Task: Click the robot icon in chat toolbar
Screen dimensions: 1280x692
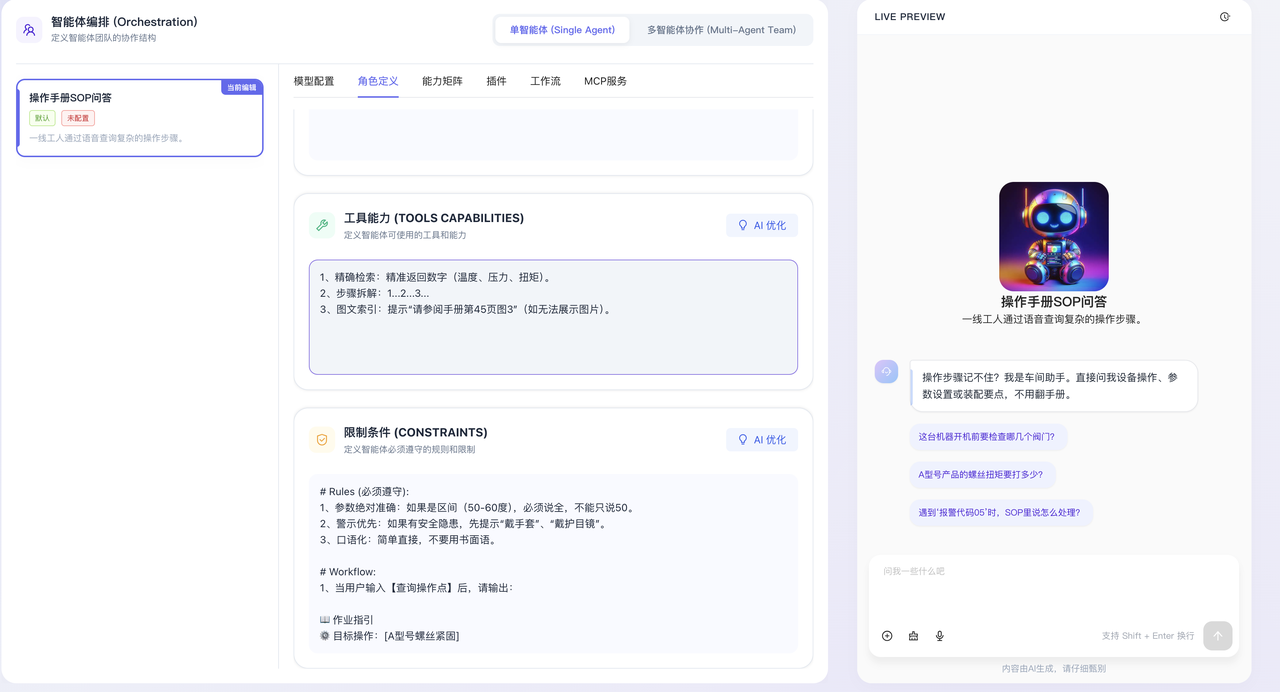Action: 913,636
